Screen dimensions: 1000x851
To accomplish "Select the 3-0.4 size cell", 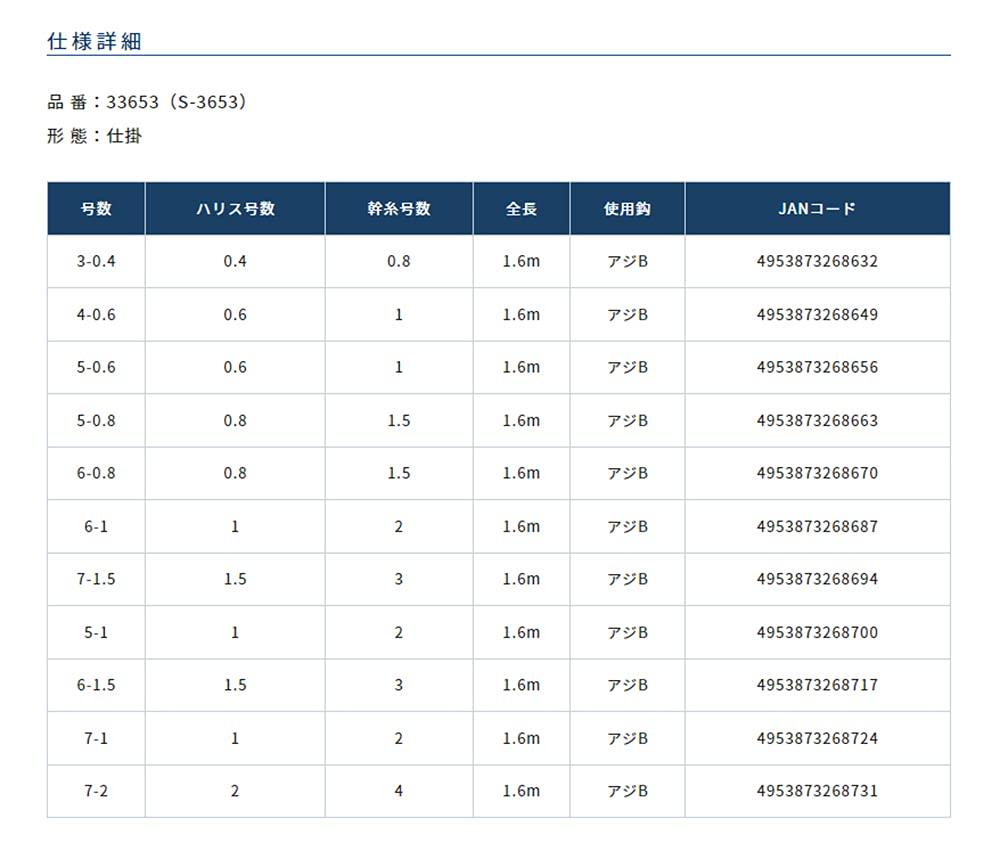I will [x=96, y=262].
